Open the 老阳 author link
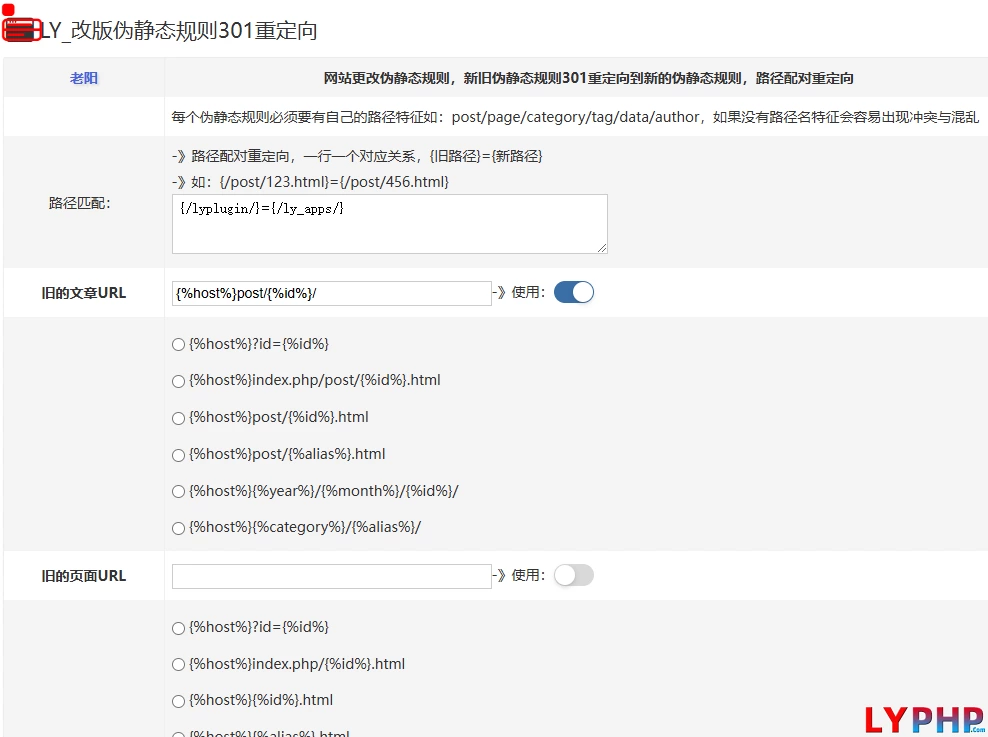The width and height of the screenshot is (988, 737). coord(84,78)
